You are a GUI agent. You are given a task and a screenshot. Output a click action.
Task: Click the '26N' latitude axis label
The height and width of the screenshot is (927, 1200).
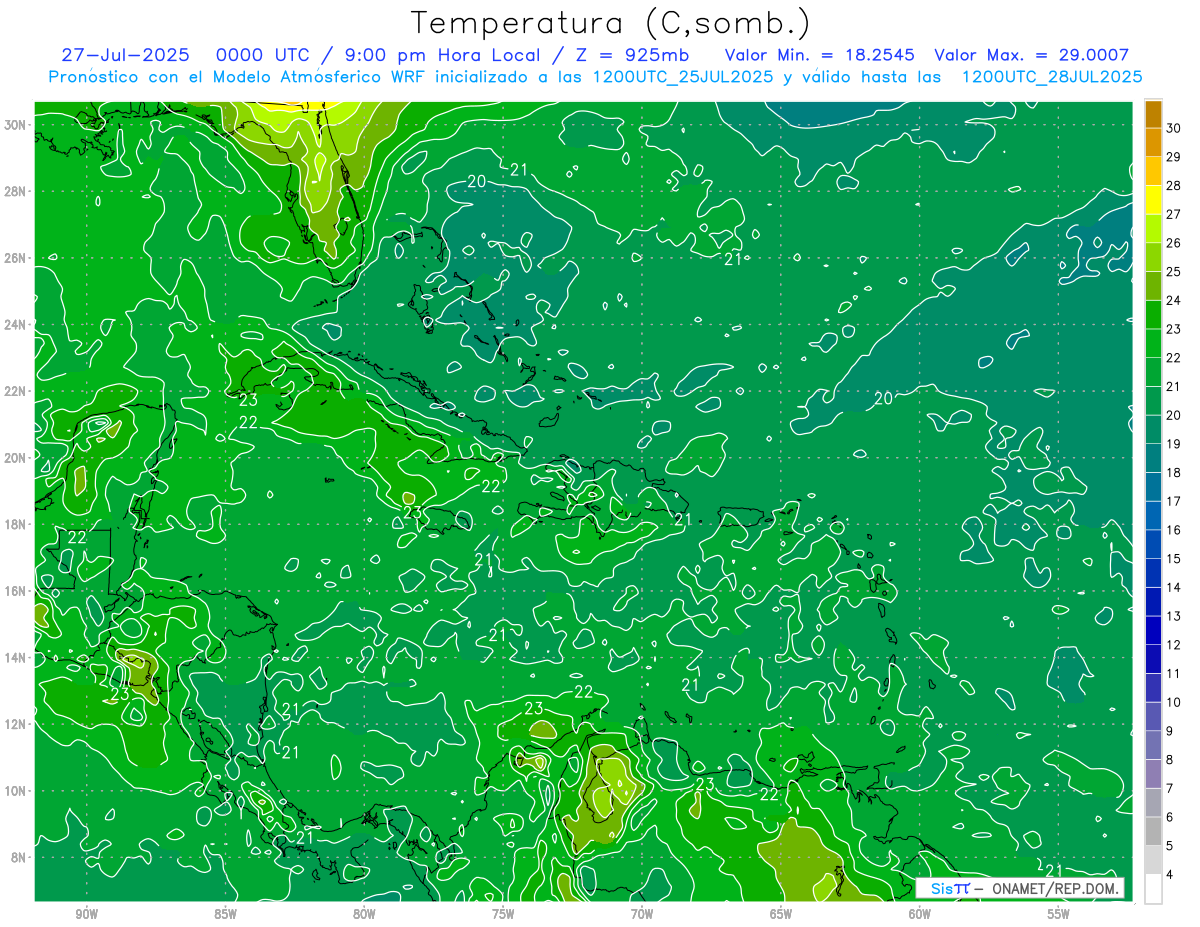coord(16,258)
